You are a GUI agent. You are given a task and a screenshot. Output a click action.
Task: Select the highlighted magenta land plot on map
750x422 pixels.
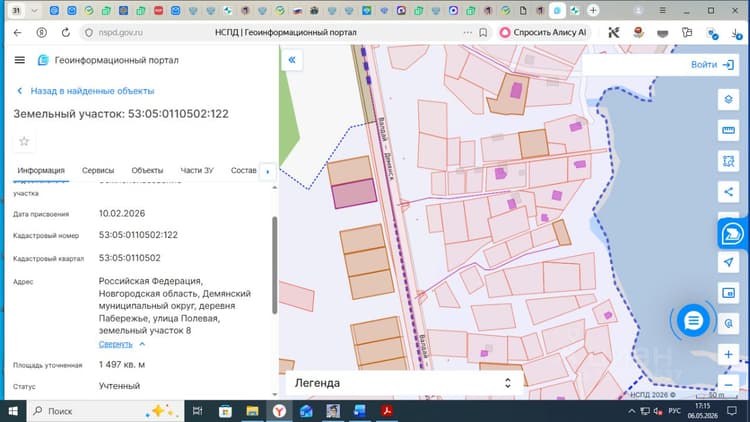coord(354,193)
